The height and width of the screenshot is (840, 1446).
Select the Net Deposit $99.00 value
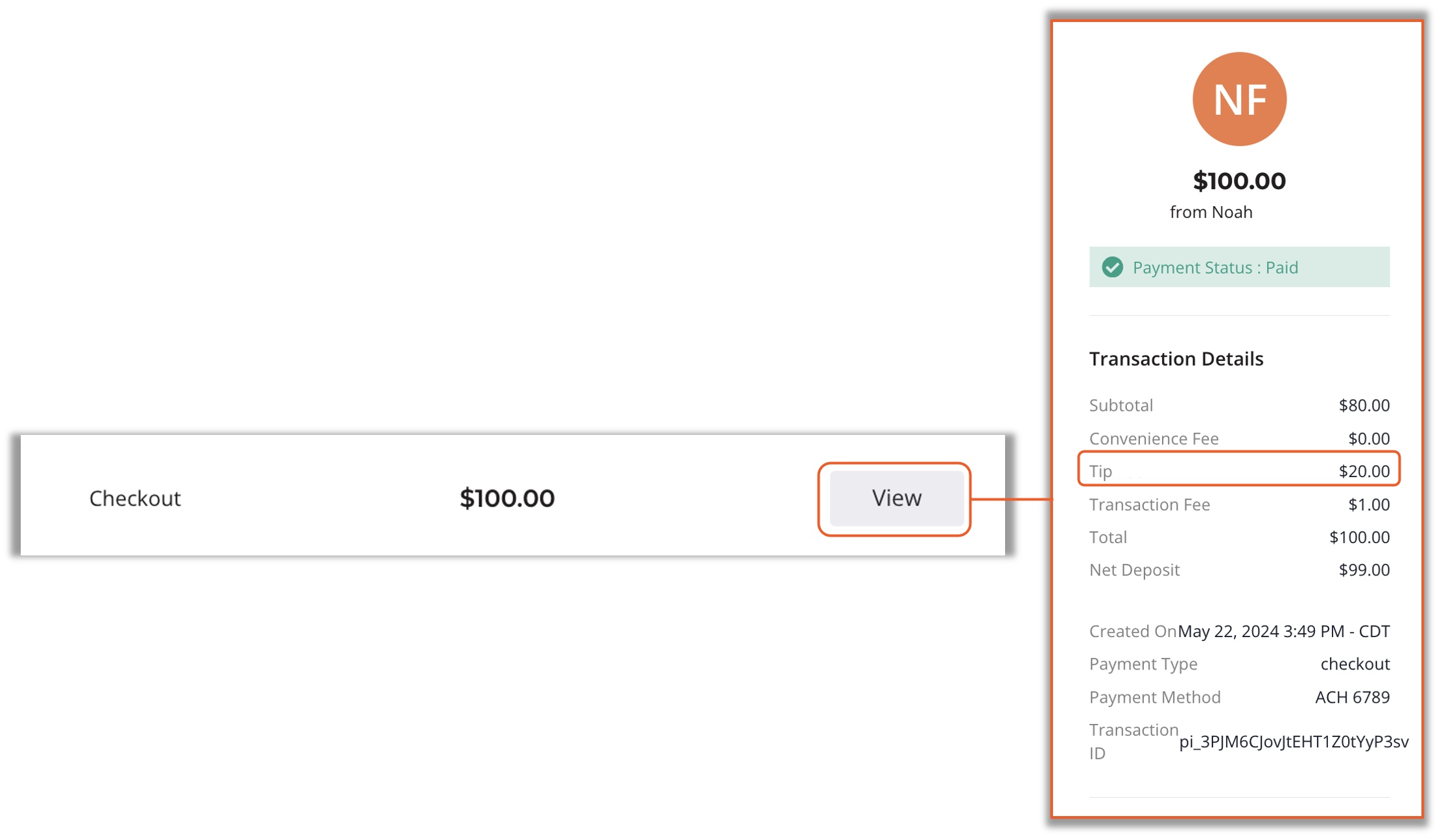[x=1364, y=570]
